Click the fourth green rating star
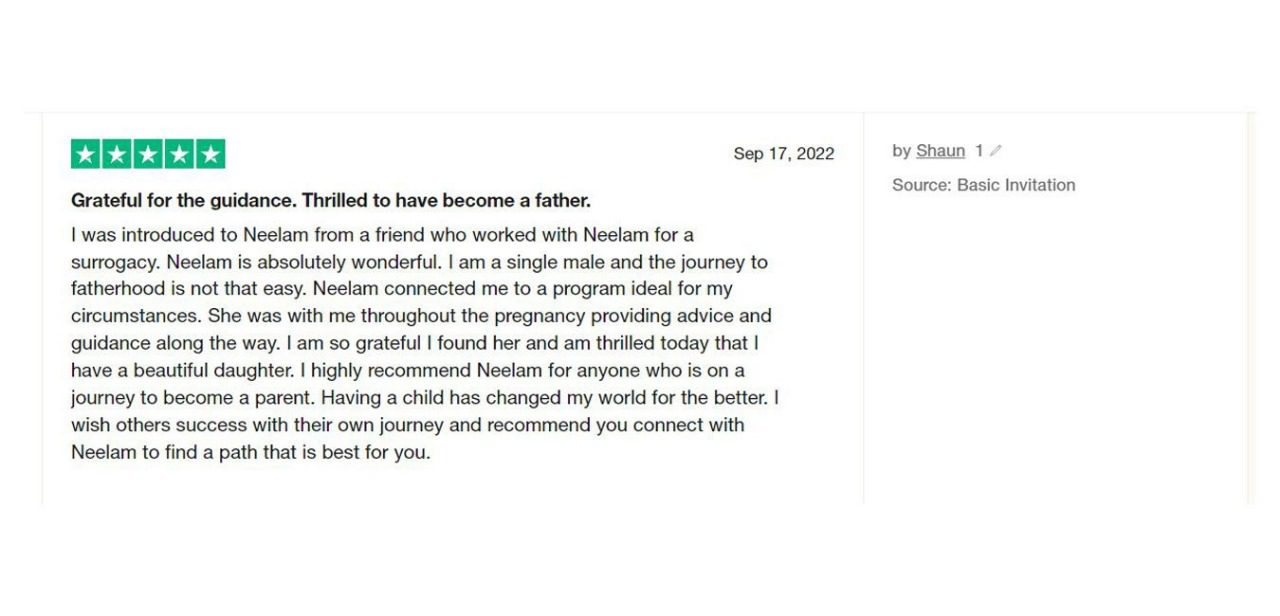 click(x=179, y=154)
